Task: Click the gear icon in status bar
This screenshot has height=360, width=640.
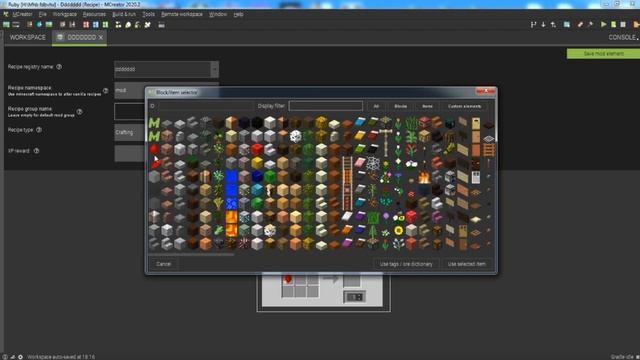Action: [20, 357]
